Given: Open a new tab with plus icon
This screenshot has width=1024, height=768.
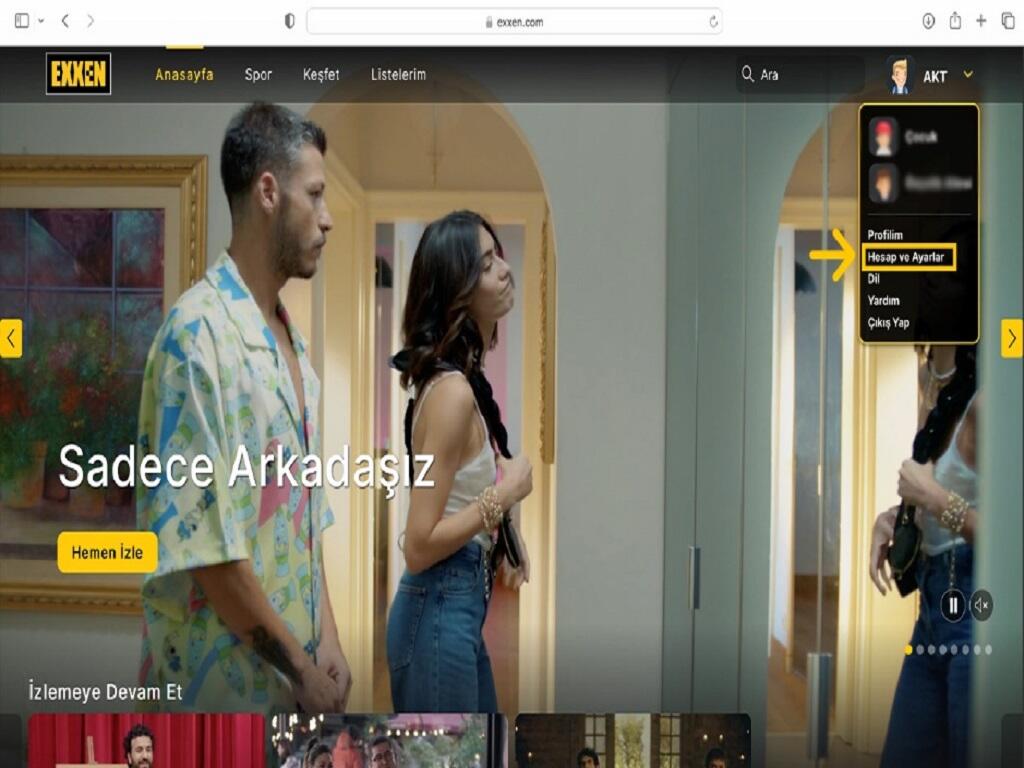Looking at the screenshot, I should pos(981,21).
